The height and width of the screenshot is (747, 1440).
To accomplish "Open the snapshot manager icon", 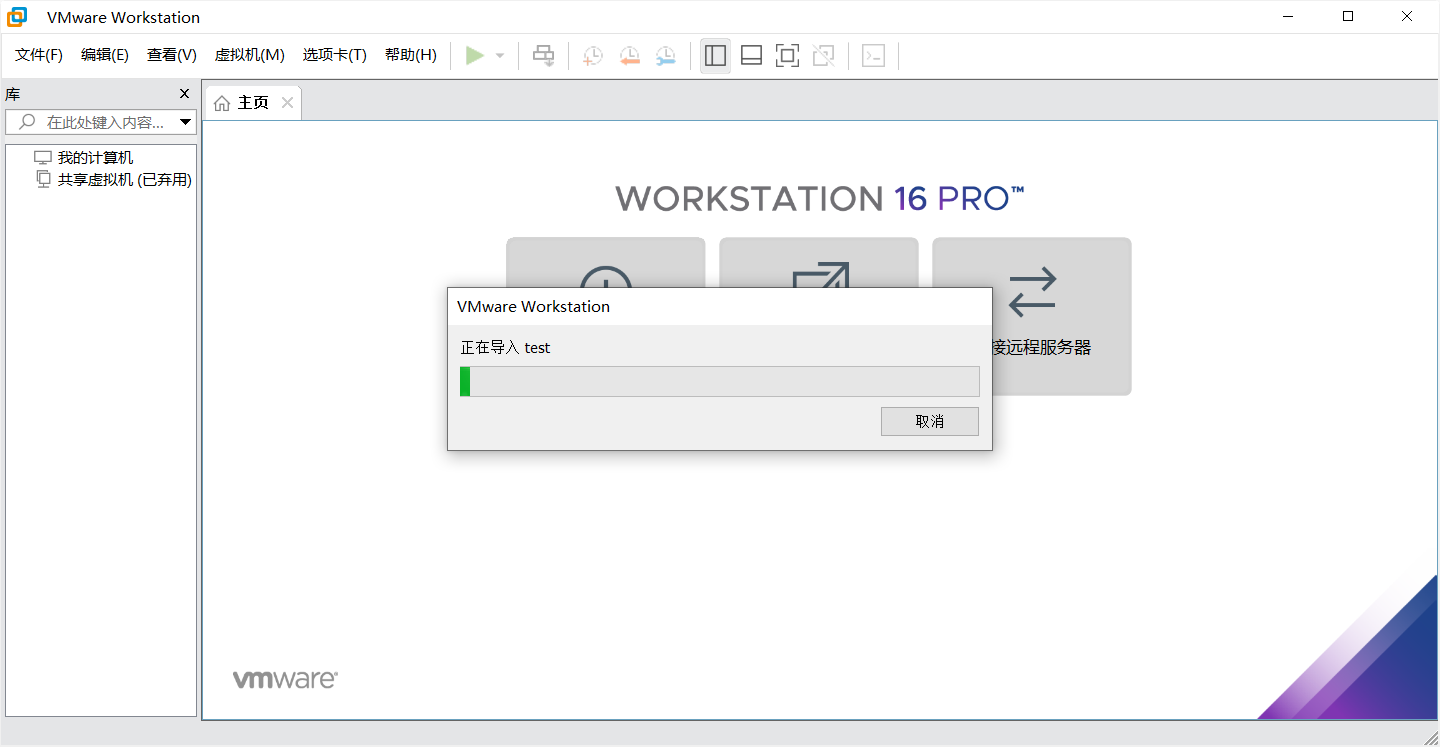I will coord(665,55).
